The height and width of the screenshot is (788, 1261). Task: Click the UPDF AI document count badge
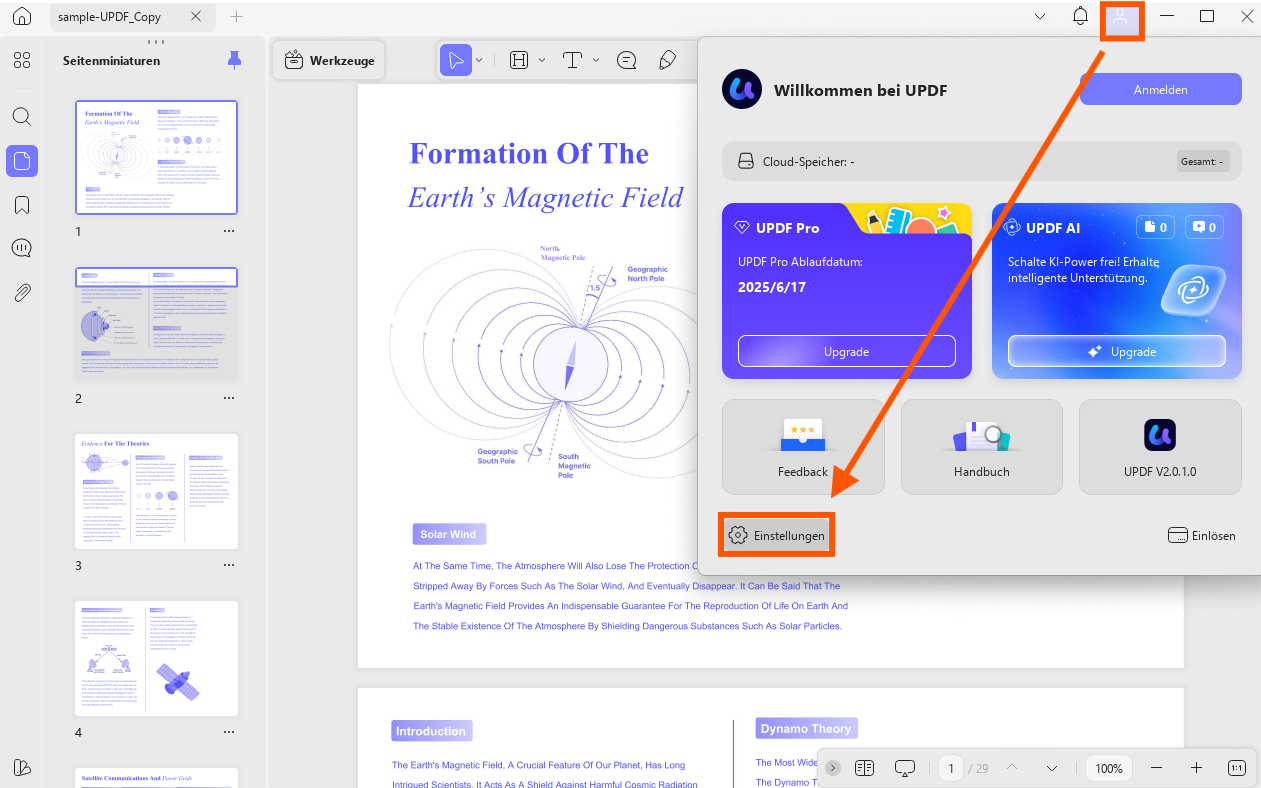coord(1155,228)
